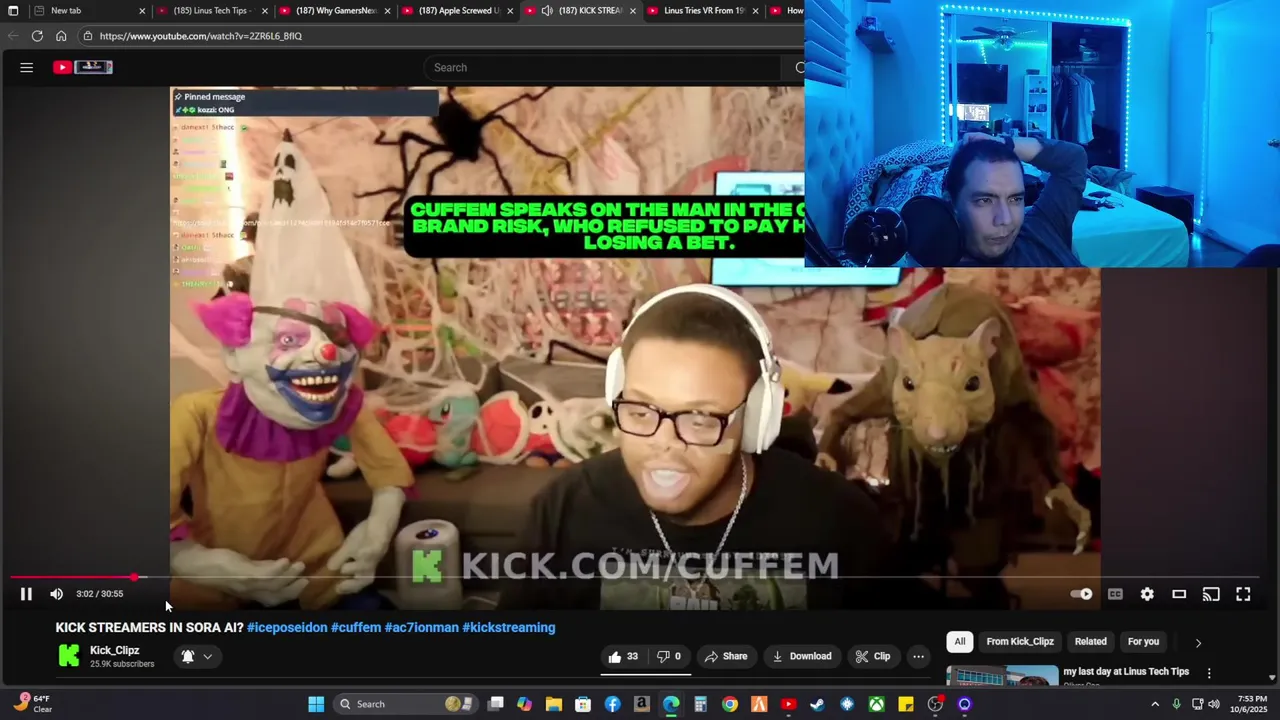
Task: Show more filter chips with the right arrow
Action: (x=1198, y=642)
